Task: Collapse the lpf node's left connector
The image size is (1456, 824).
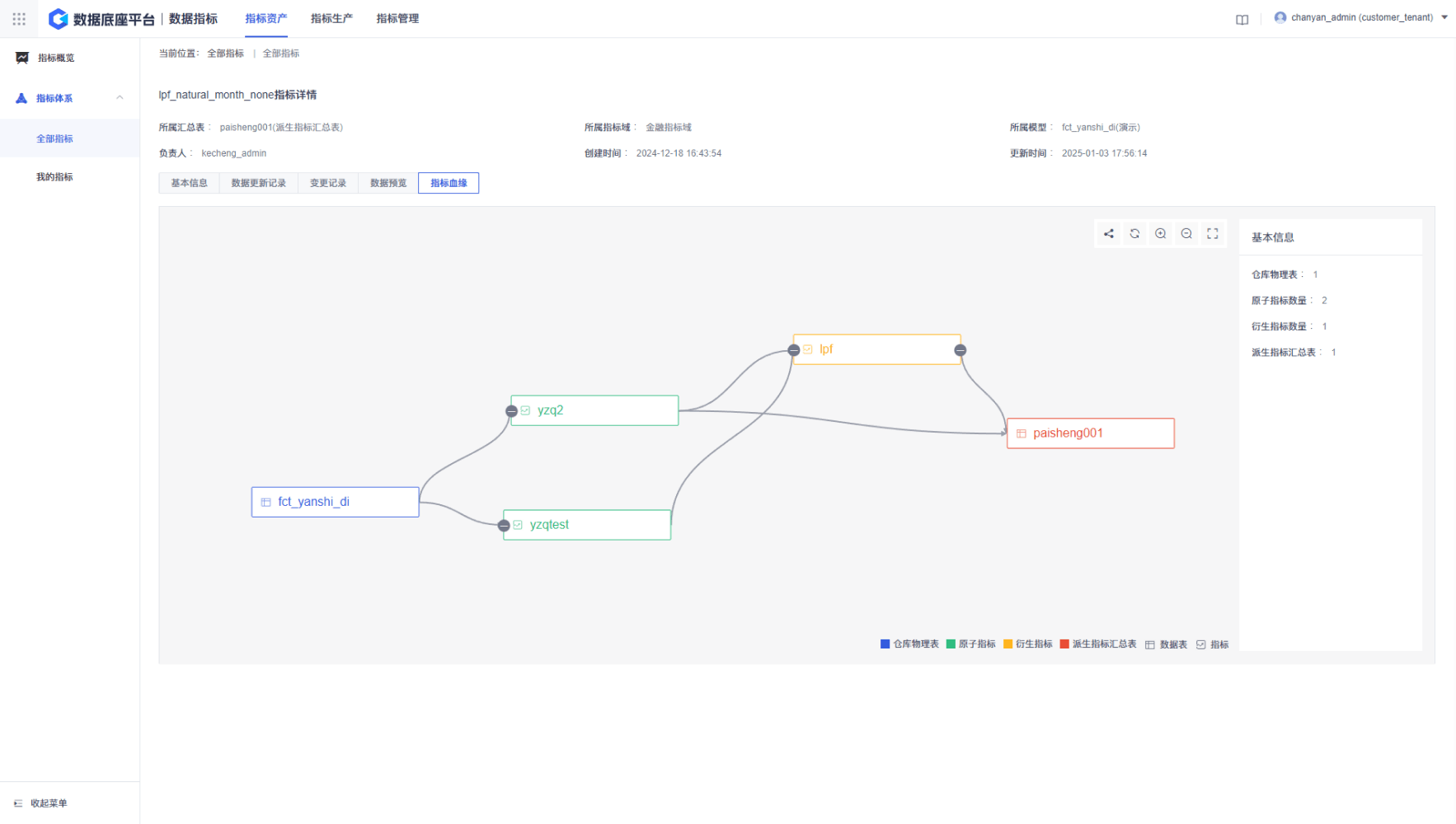Action: (794, 350)
